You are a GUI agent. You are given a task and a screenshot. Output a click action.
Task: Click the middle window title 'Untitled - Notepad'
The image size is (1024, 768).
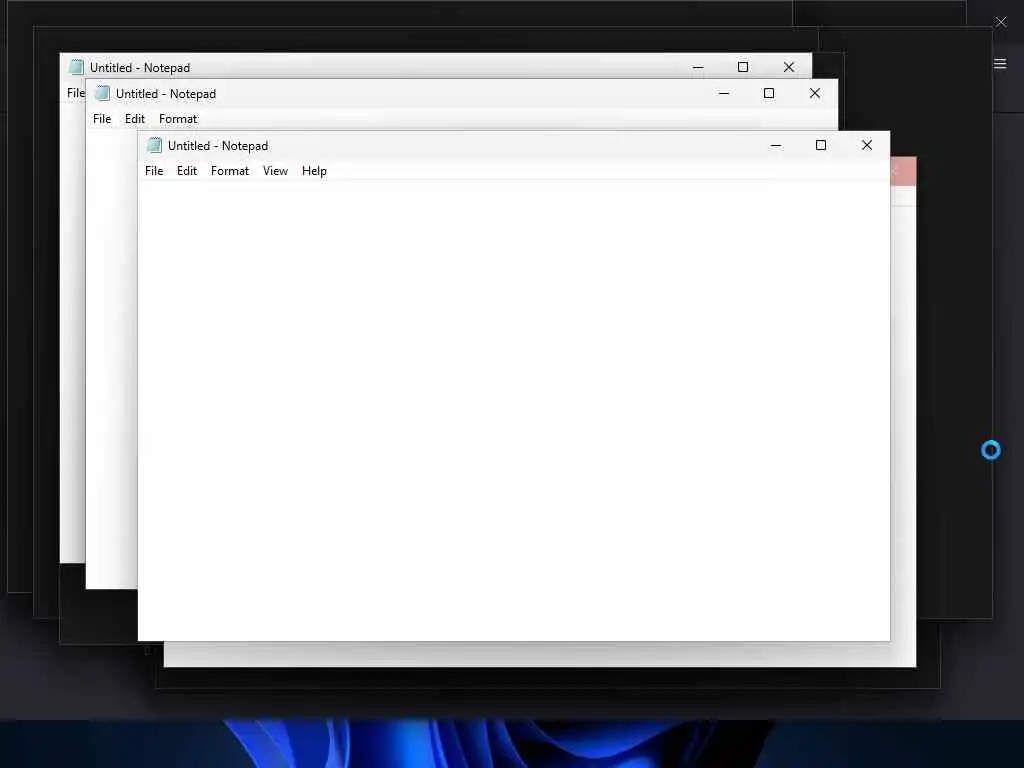[166, 94]
